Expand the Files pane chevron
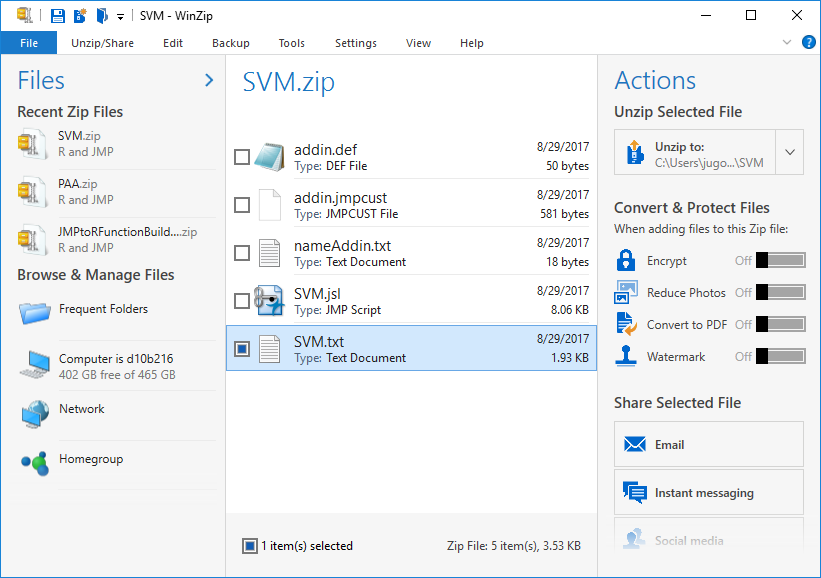The image size is (821, 578). pos(209,80)
